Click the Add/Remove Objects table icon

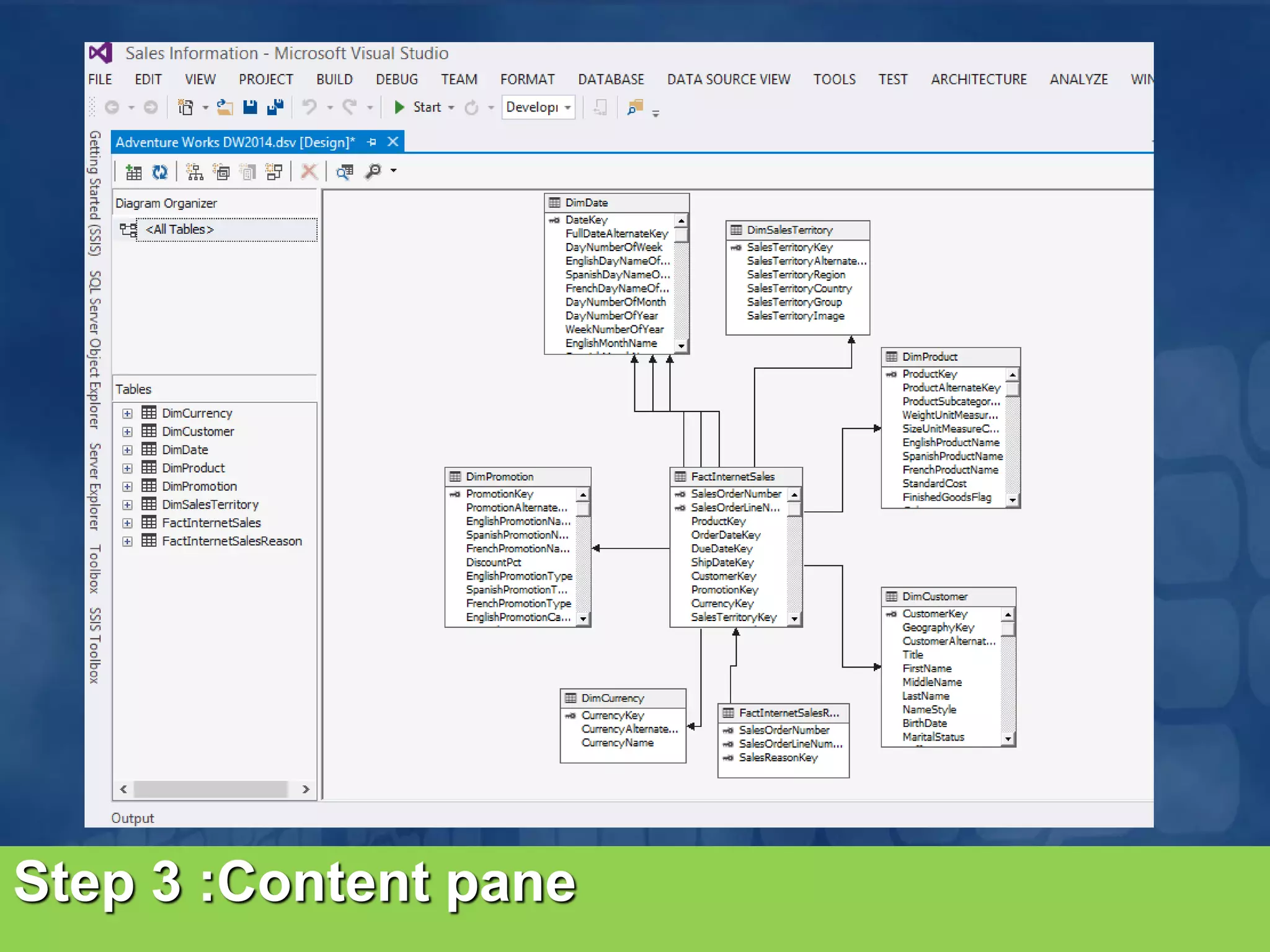(x=133, y=172)
